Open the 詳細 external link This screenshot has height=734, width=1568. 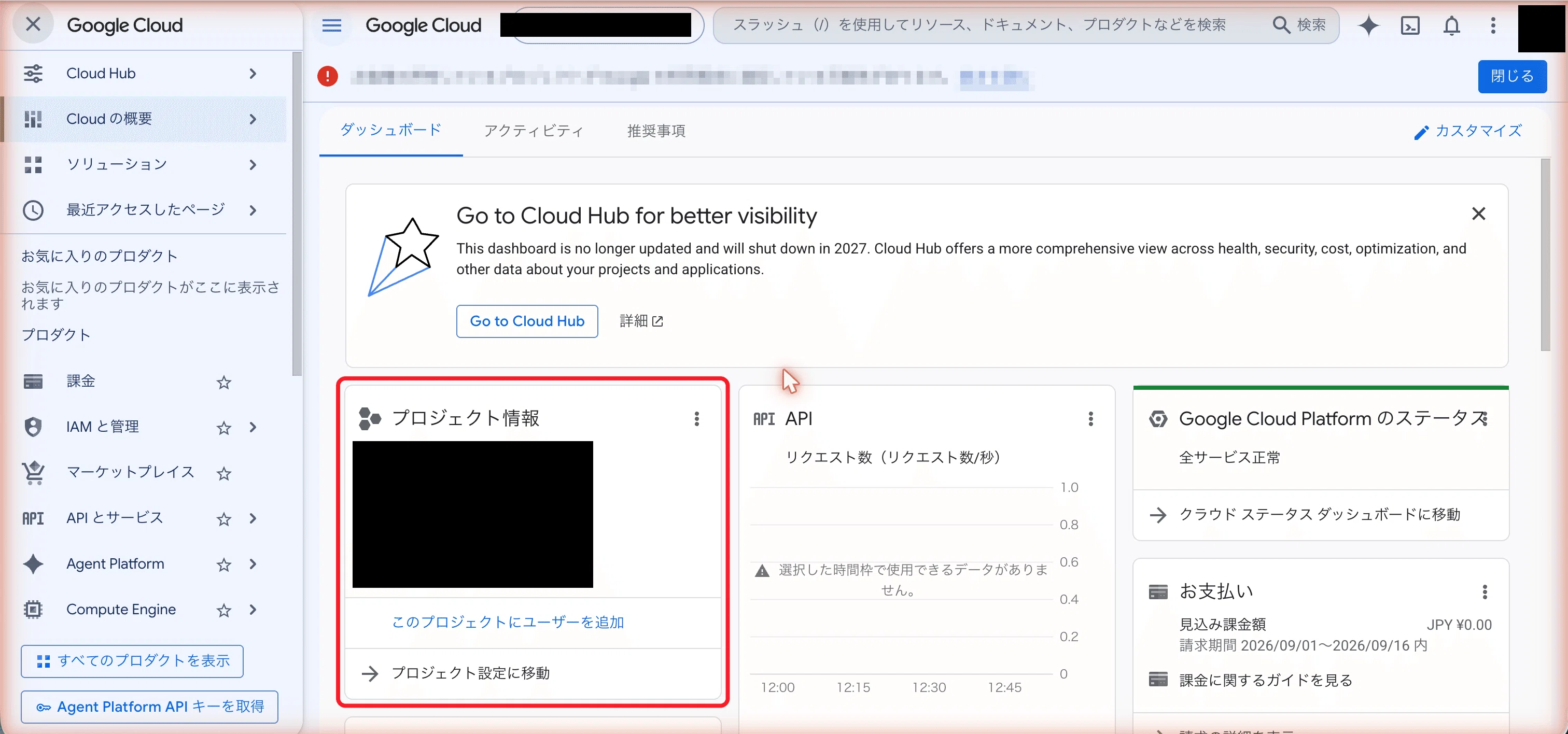click(x=641, y=321)
